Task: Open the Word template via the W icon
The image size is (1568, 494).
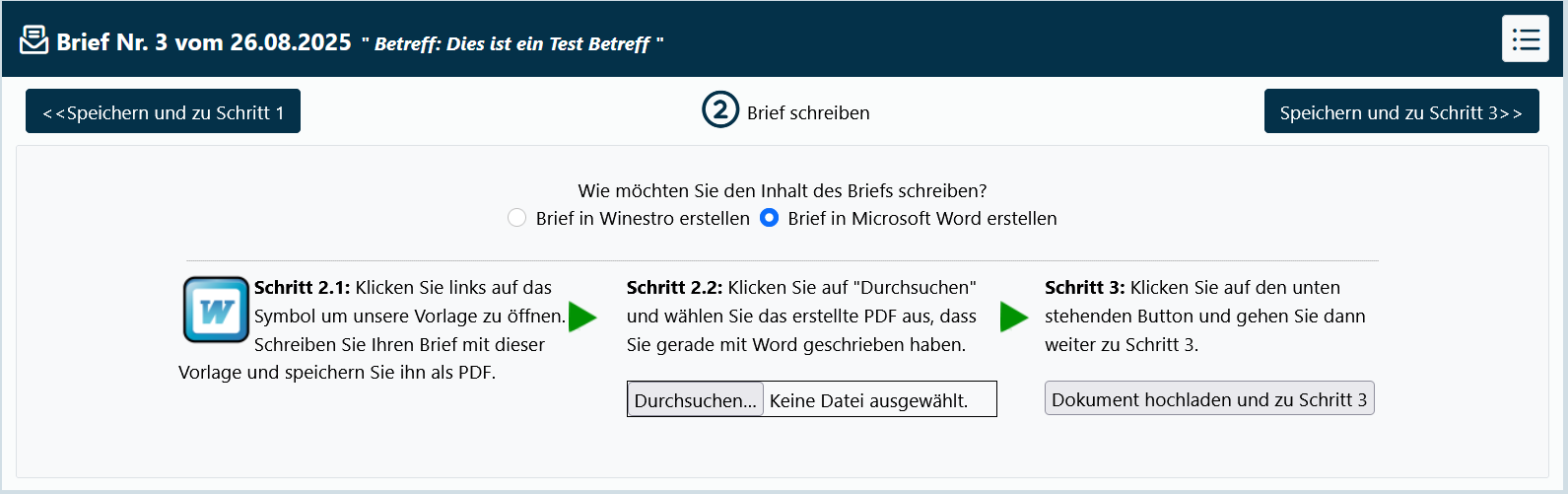Action: pyautogui.click(x=216, y=310)
